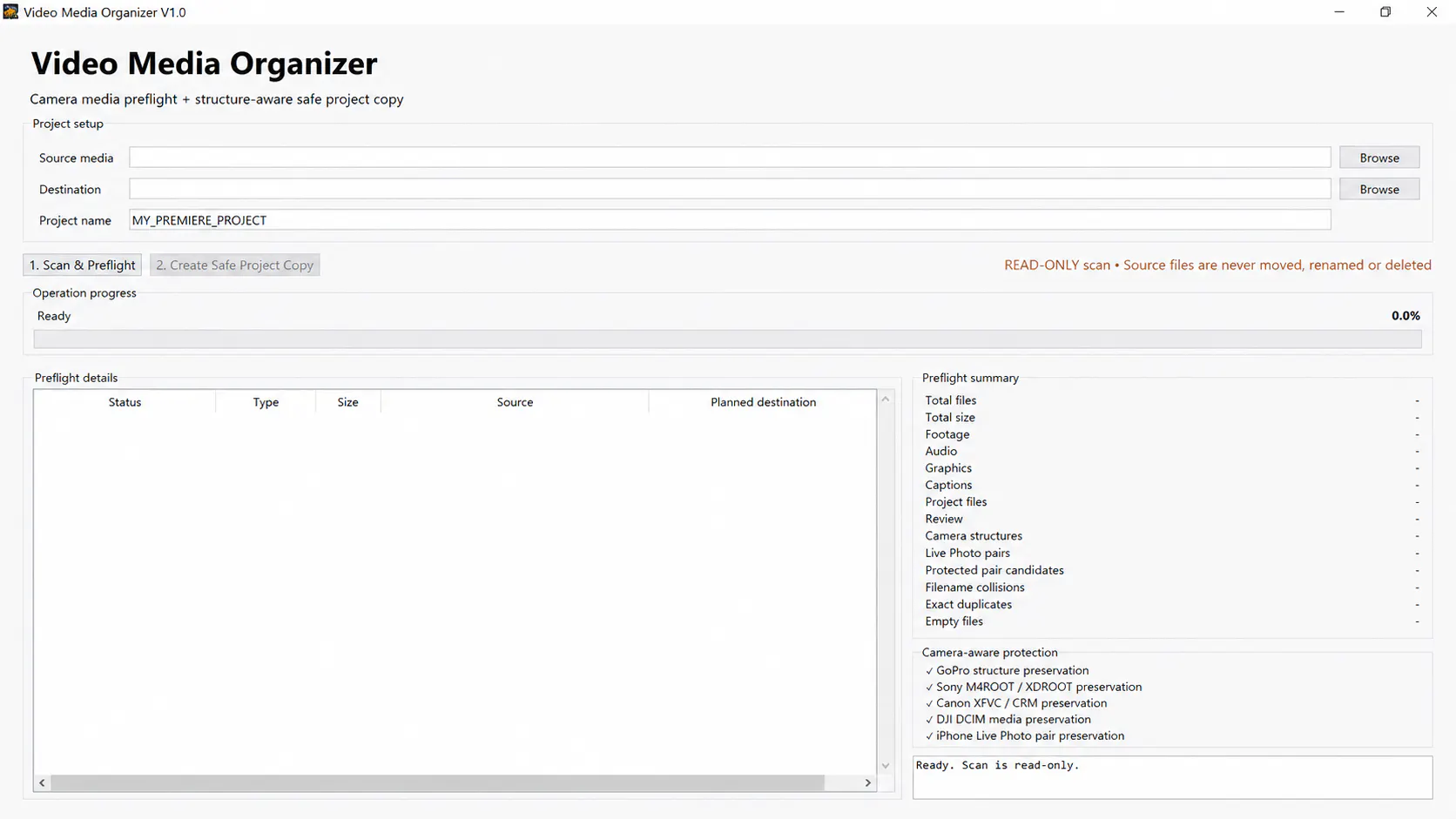
Task: Click the Source media input field
Action: [730, 158]
